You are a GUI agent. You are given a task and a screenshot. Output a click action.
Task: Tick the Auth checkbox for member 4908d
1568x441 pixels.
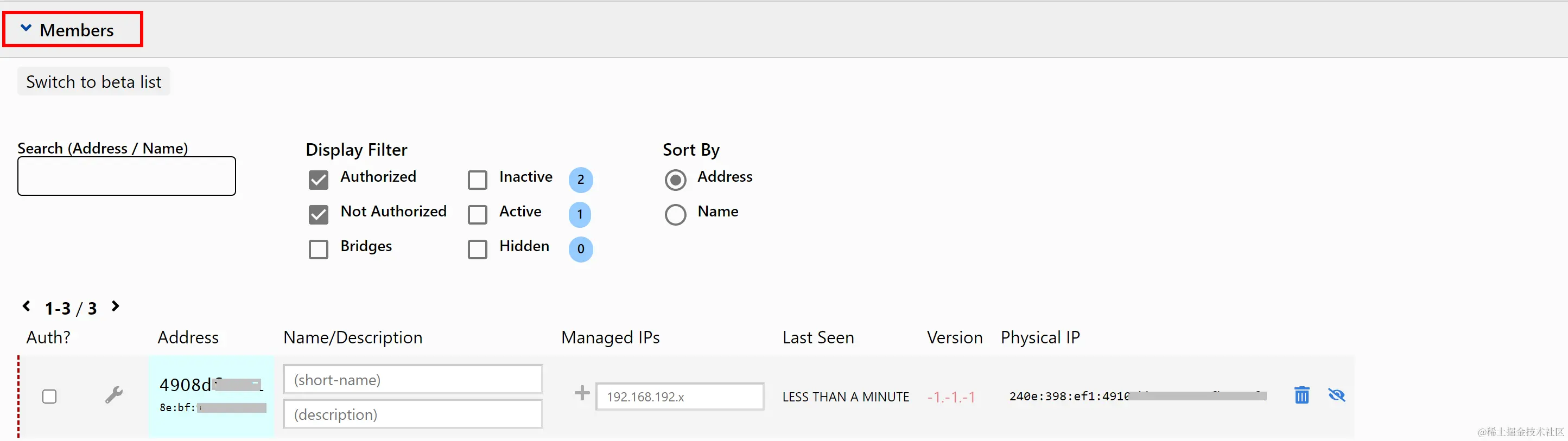click(49, 397)
